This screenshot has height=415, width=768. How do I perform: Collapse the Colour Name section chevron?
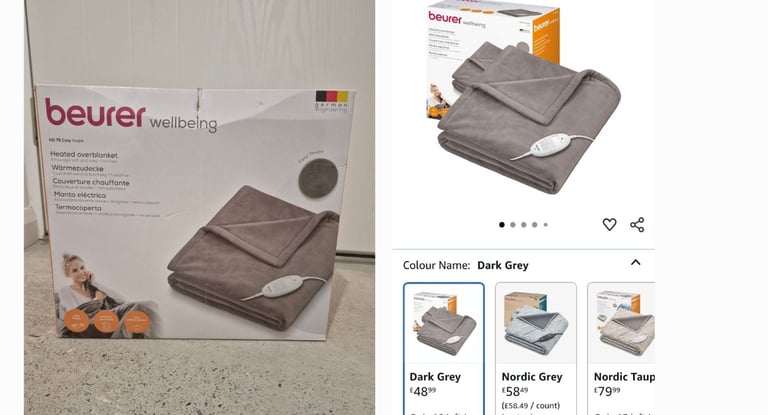635,263
